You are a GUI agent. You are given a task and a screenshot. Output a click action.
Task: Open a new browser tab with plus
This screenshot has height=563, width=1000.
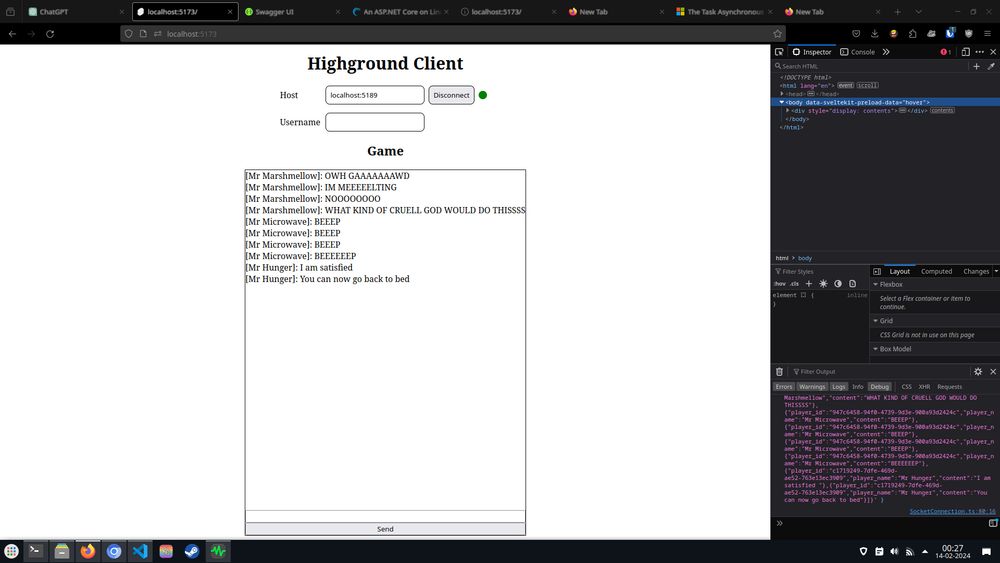pos(897,11)
